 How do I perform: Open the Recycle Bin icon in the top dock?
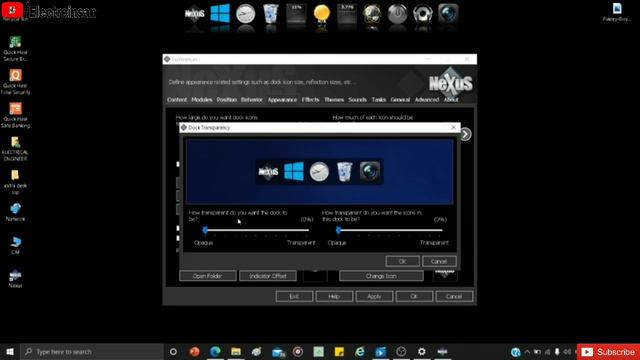click(x=271, y=13)
